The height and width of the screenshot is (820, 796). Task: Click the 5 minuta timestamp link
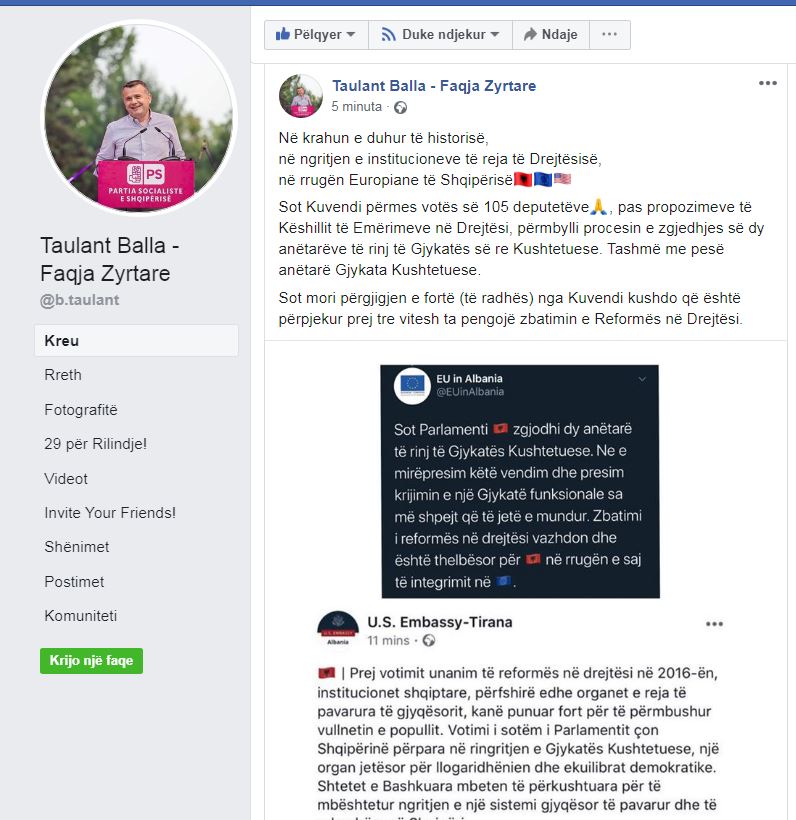tap(357, 107)
